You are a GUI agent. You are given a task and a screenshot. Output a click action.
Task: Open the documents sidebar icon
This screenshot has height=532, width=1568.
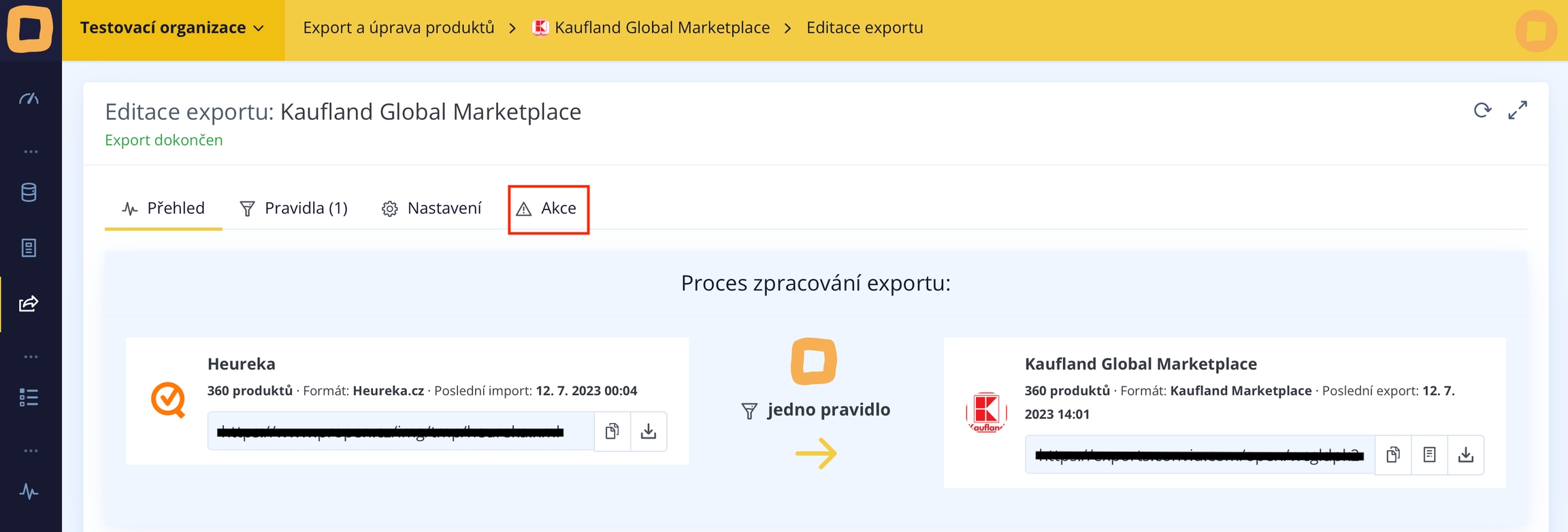coord(29,248)
